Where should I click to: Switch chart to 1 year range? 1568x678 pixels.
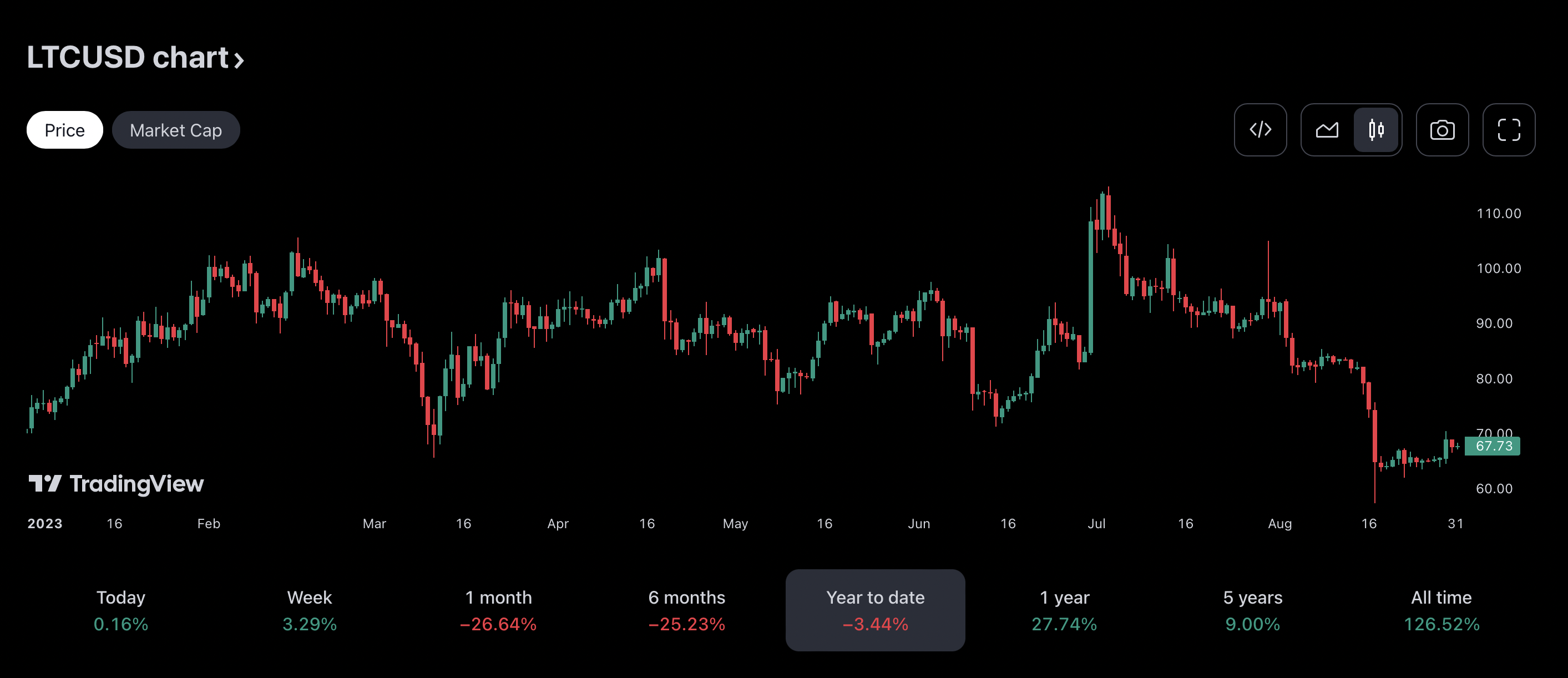[x=1064, y=610]
